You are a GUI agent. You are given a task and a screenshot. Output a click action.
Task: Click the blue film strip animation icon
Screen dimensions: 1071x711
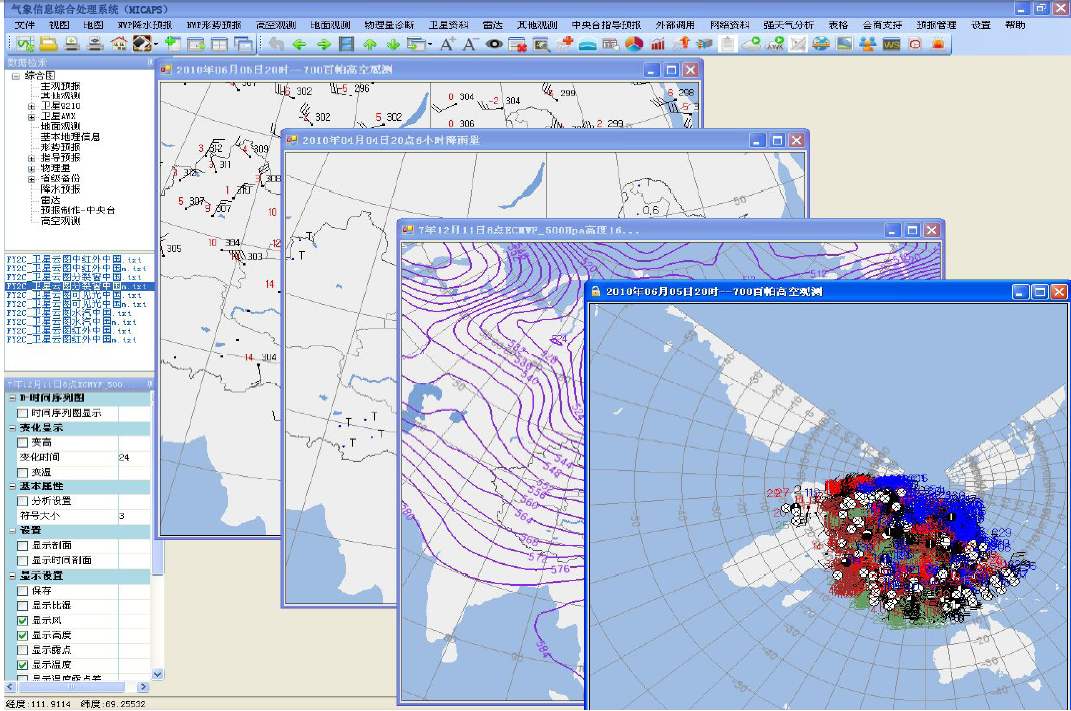(346, 44)
